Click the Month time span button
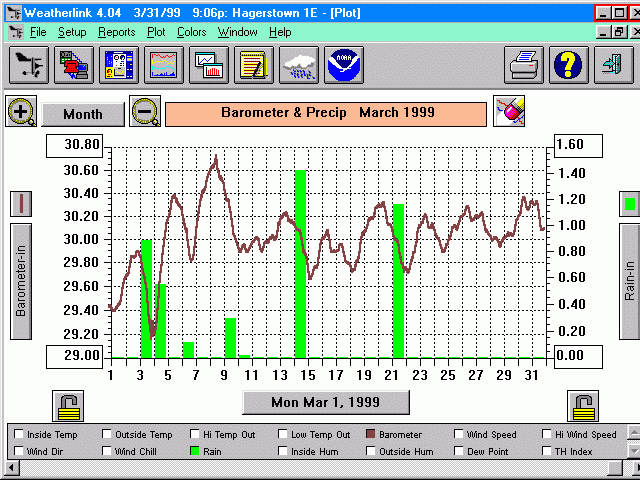 [83, 114]
